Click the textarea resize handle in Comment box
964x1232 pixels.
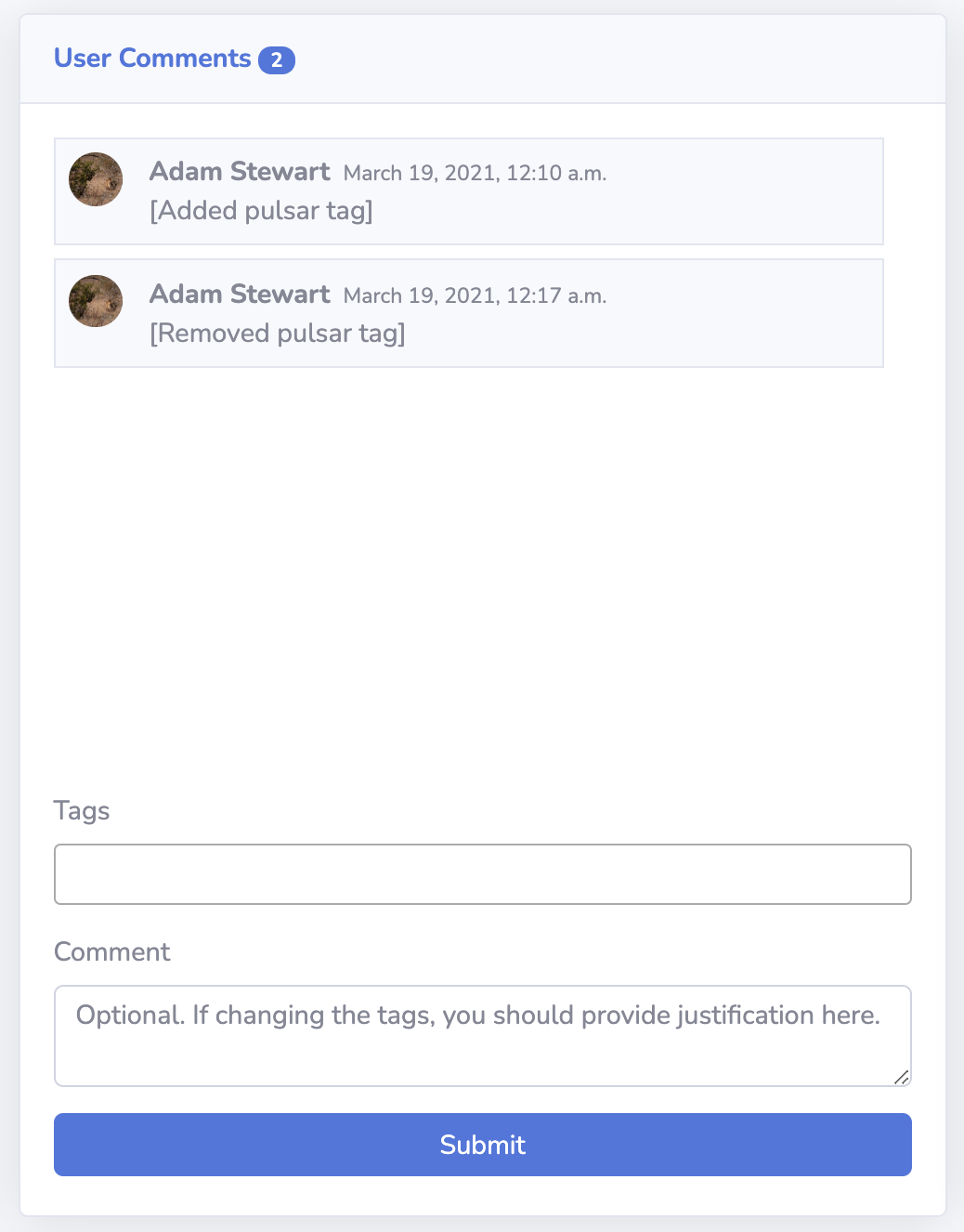coord(901,1077)
